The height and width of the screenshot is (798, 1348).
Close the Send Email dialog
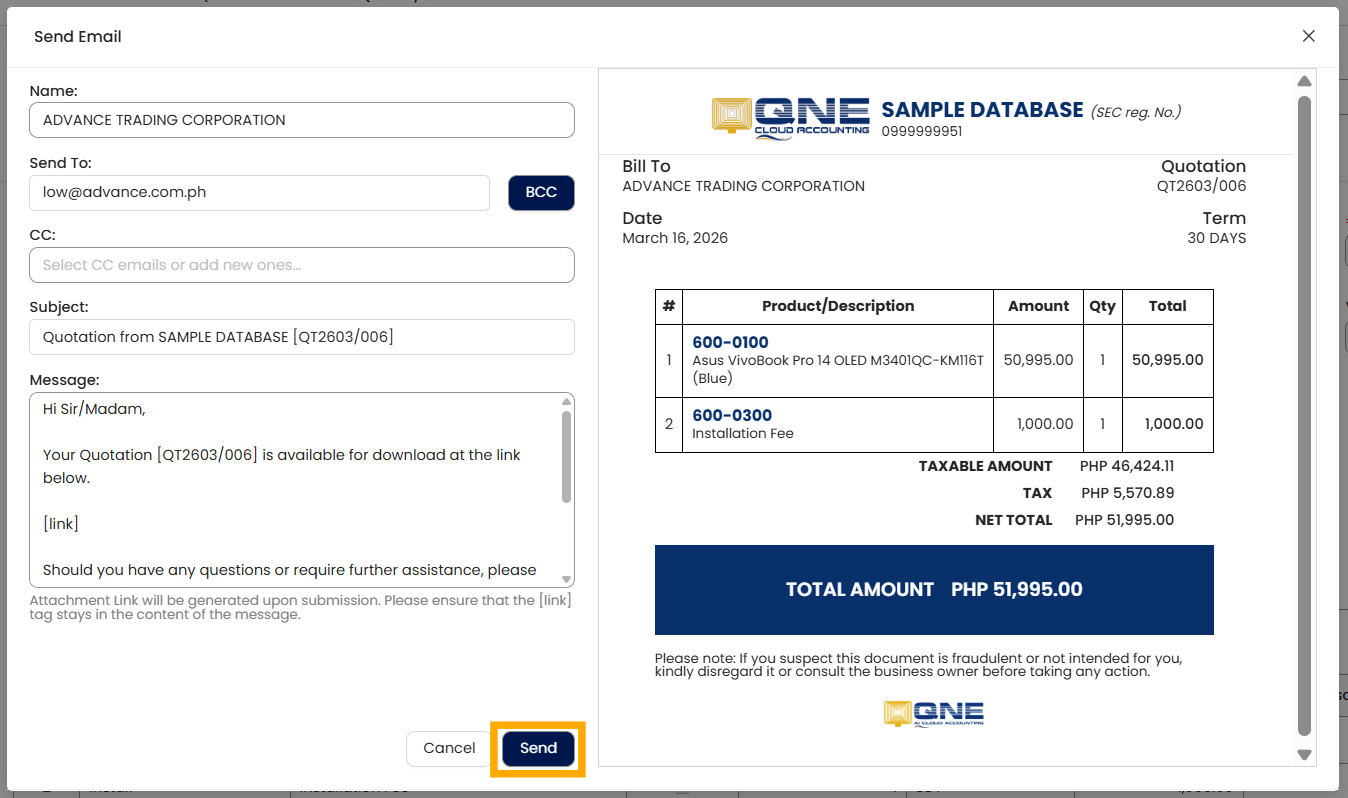[1308, 36]
